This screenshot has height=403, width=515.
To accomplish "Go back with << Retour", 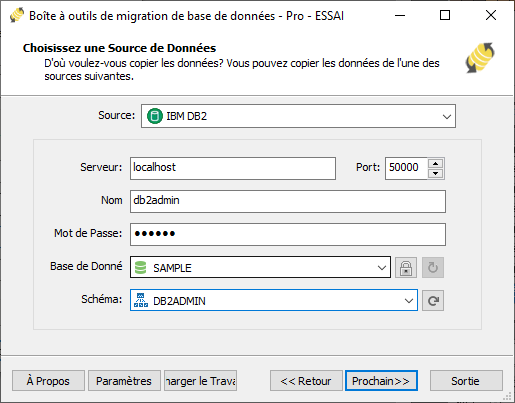I will click(306, 380).
